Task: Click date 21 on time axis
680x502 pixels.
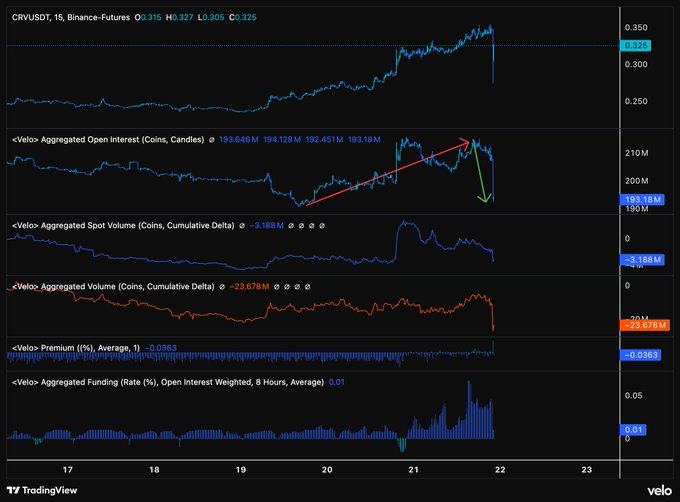Action: pos(413,469)
